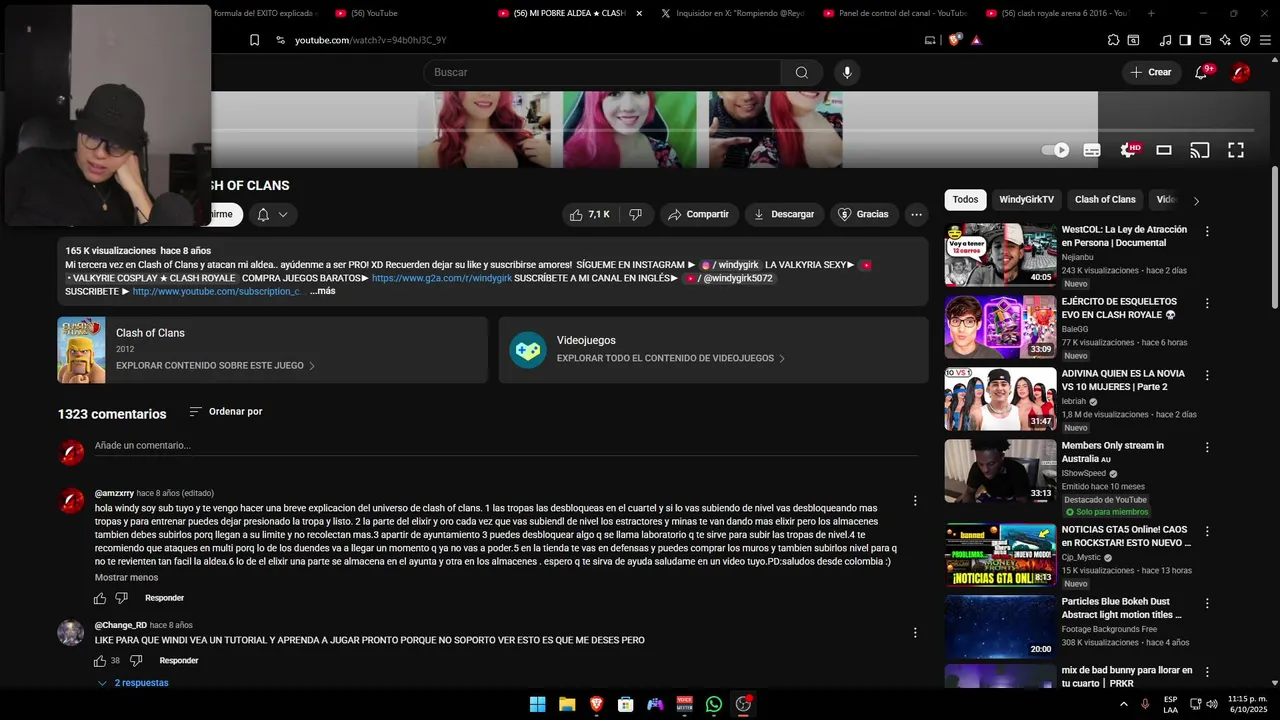1280x720 pixels.
Task: Like the video with 7,1 K likes
Action: pyautogui.click(x=589, y=214)
